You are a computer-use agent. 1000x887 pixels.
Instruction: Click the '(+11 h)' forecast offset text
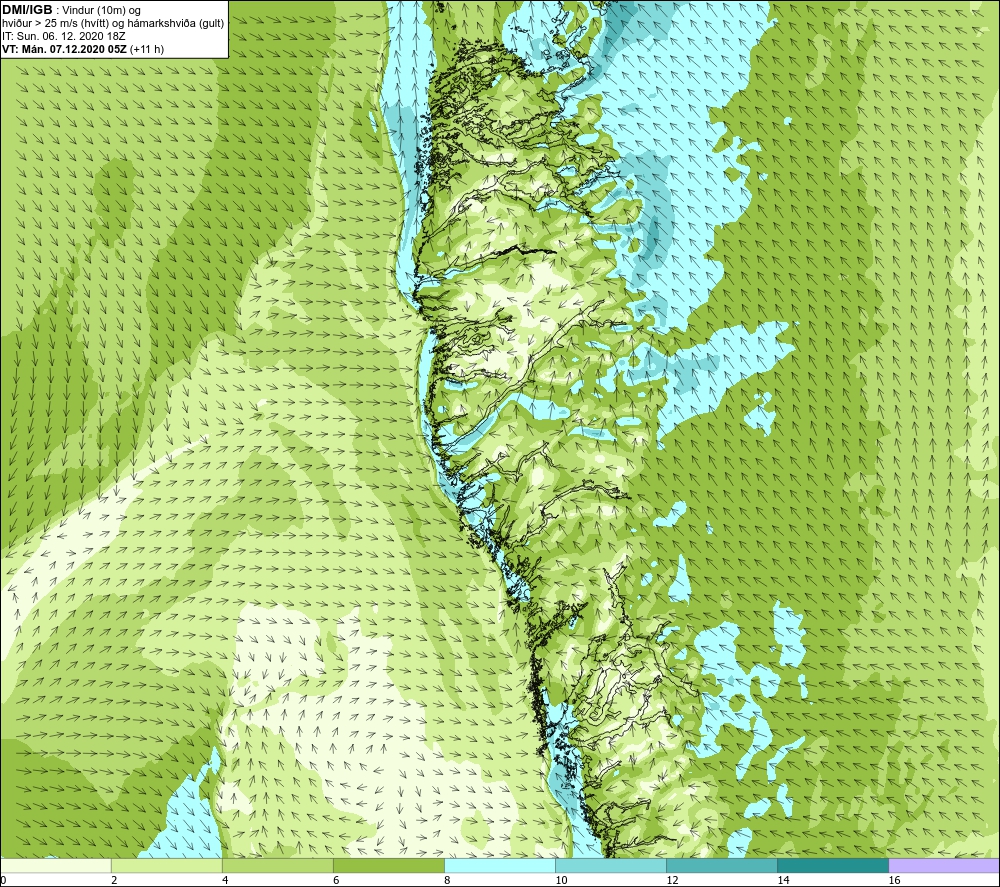[x=147, y=49]
